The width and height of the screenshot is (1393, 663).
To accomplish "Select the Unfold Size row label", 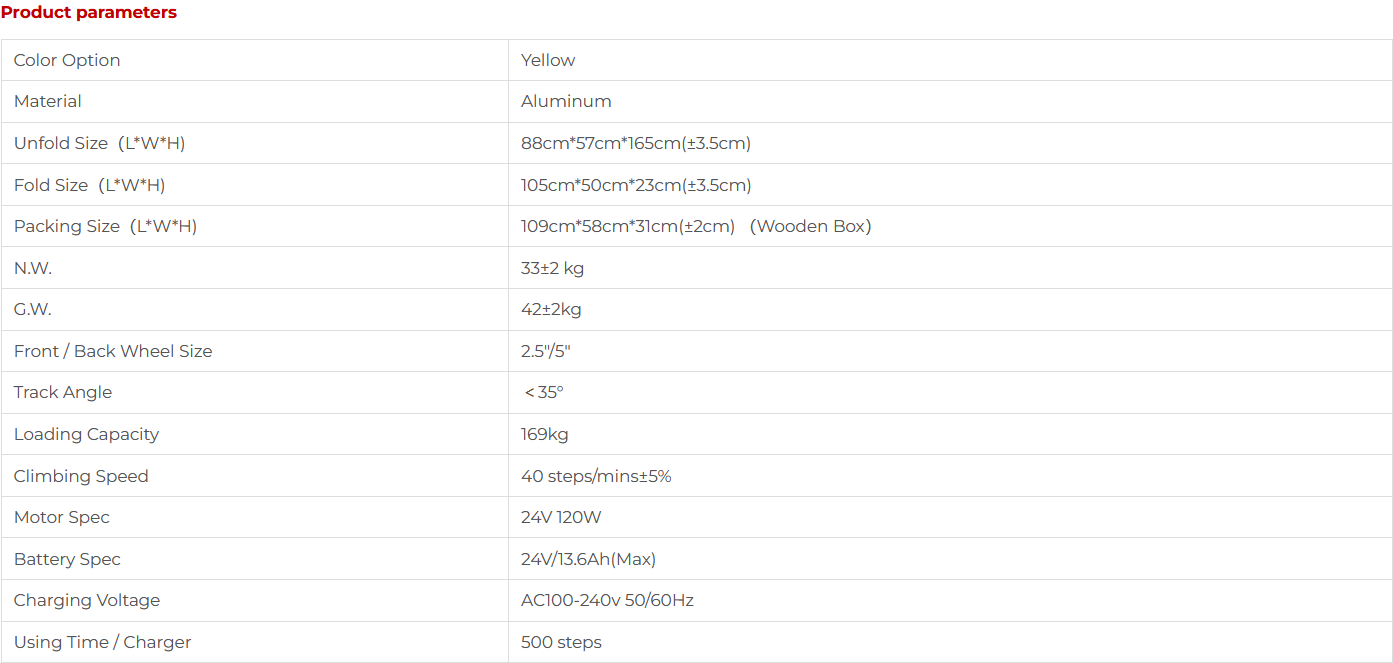I will tap(99, 143).
